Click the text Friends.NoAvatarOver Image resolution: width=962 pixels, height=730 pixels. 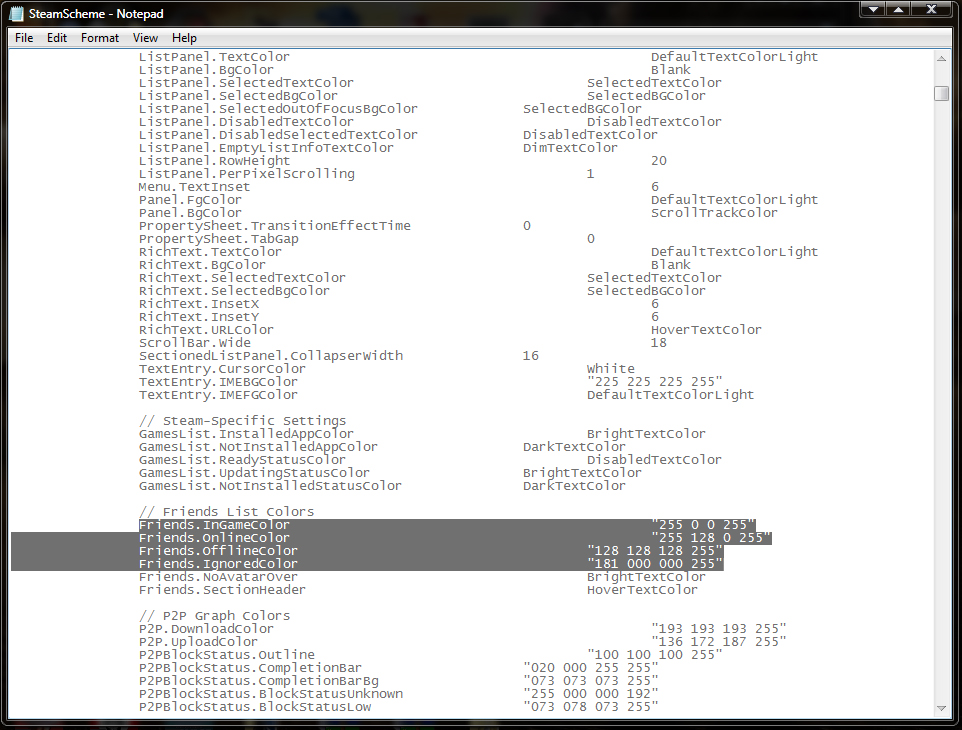click(x=218, y=577)
